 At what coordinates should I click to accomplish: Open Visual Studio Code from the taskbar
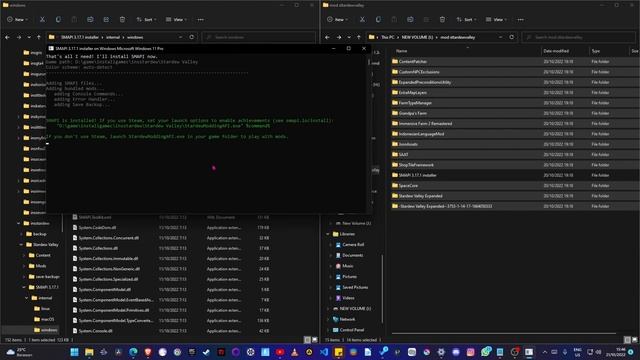[324, 352]
